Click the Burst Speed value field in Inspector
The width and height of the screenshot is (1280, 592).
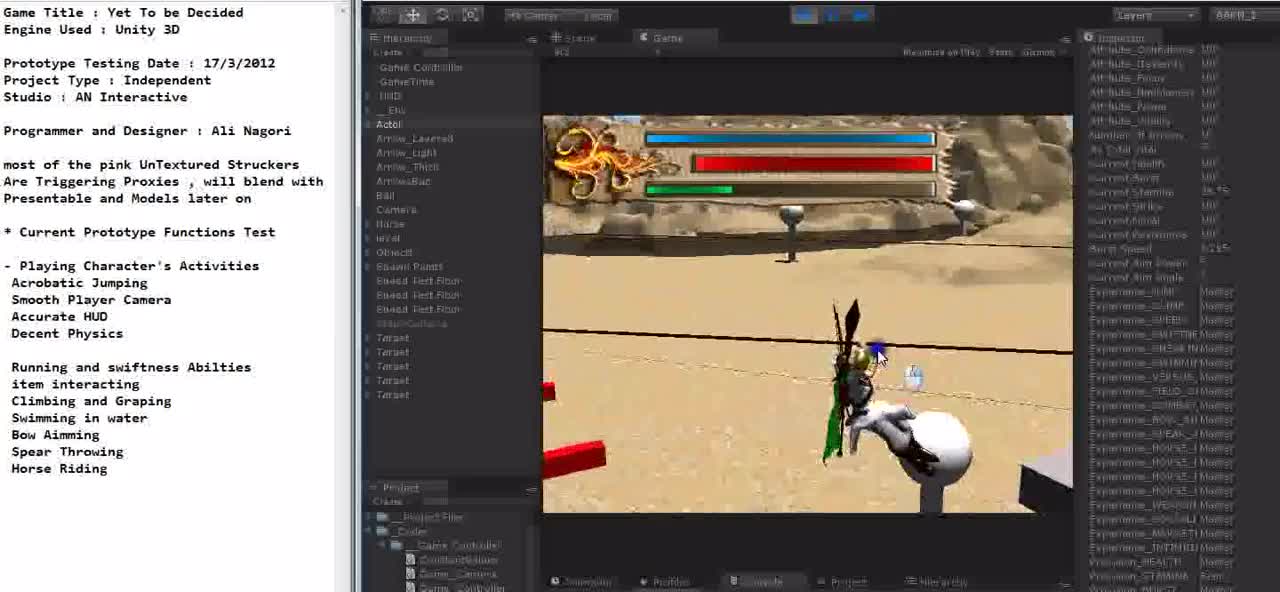point(1239,249)
